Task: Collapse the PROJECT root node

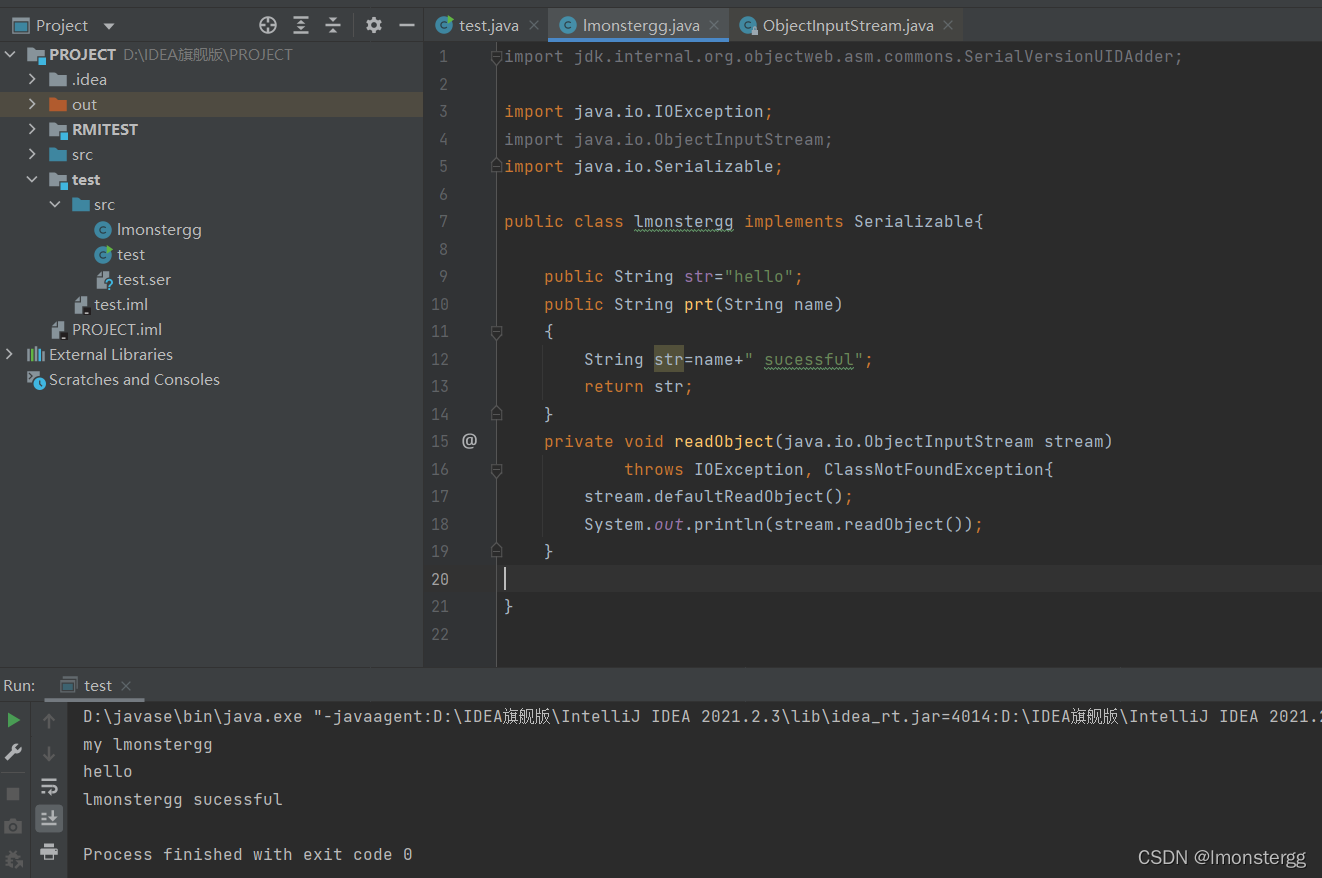Action: (11, 55)
